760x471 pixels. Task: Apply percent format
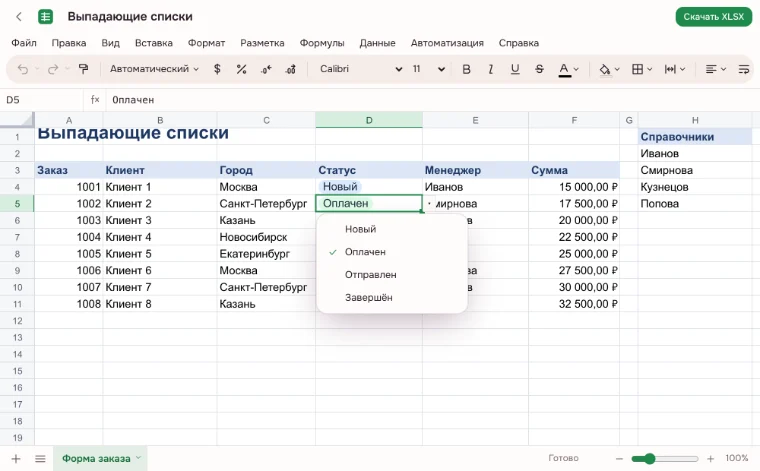tap(241, 69)
